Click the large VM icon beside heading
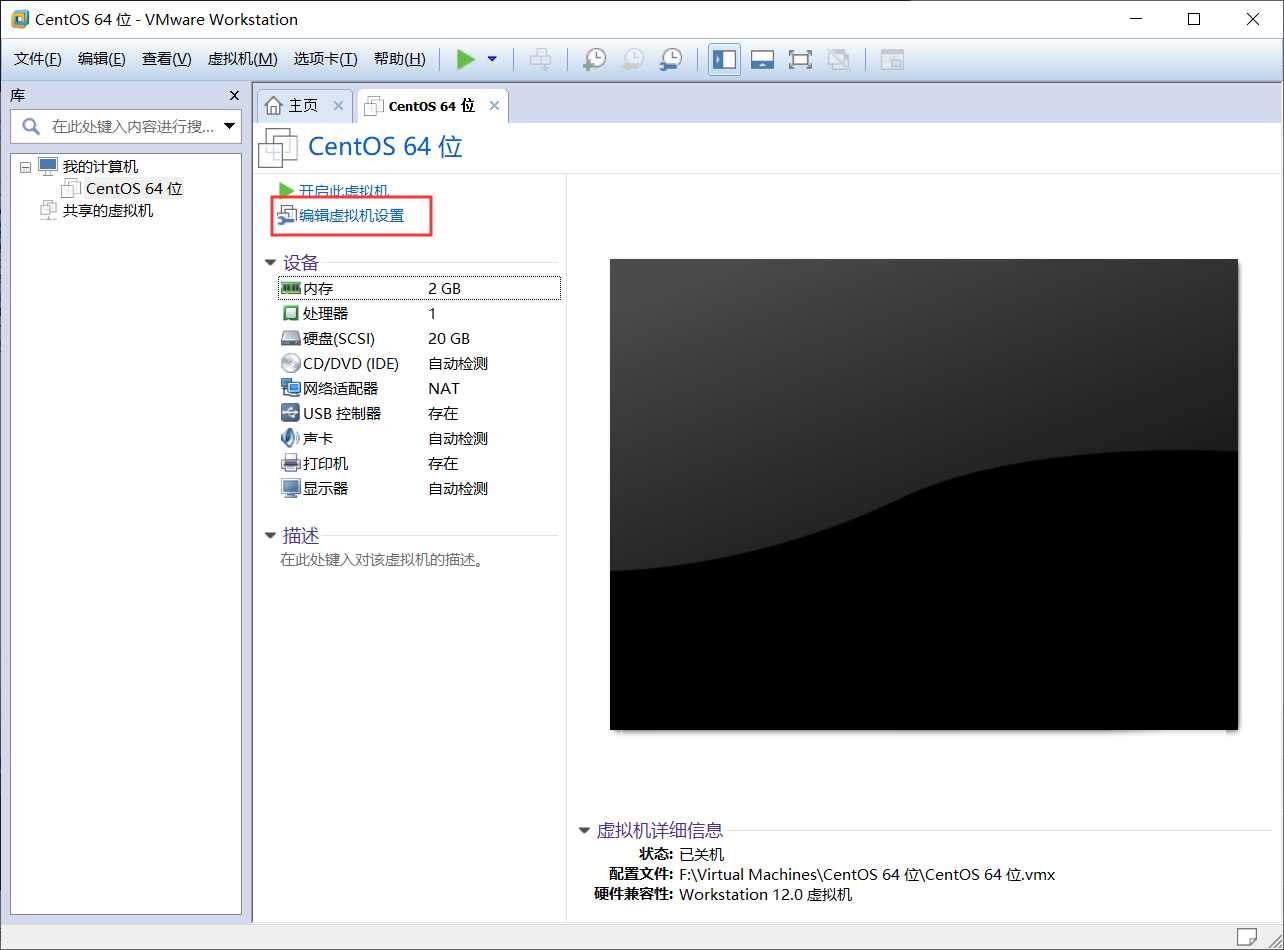1284x950 pixels. click(278, 147)
